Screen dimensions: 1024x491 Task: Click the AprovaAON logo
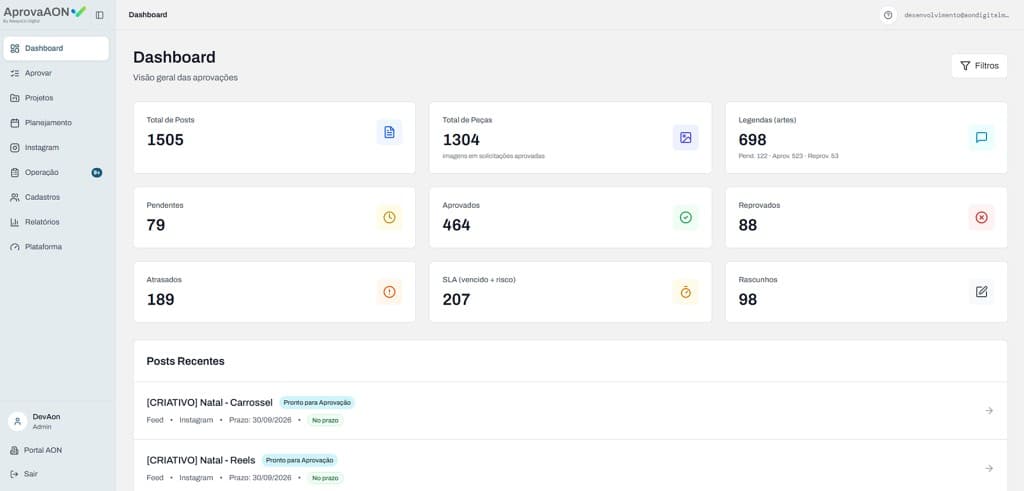pos(44,12)
